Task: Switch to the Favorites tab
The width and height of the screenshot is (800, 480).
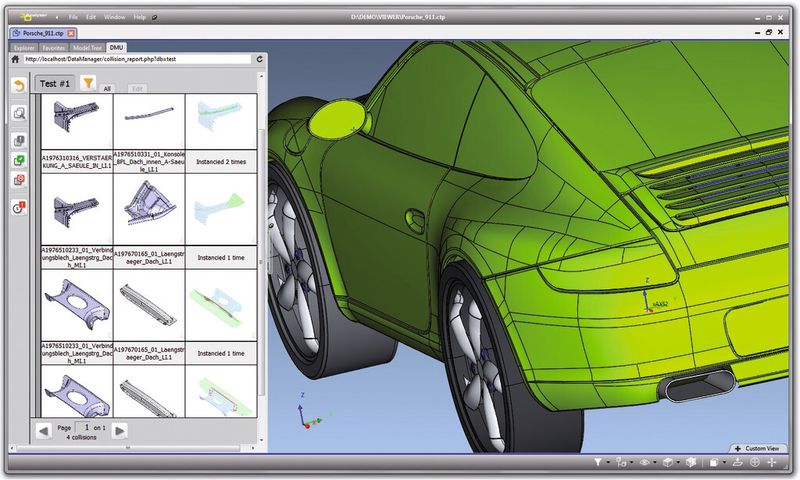Action: pos(54,47)
